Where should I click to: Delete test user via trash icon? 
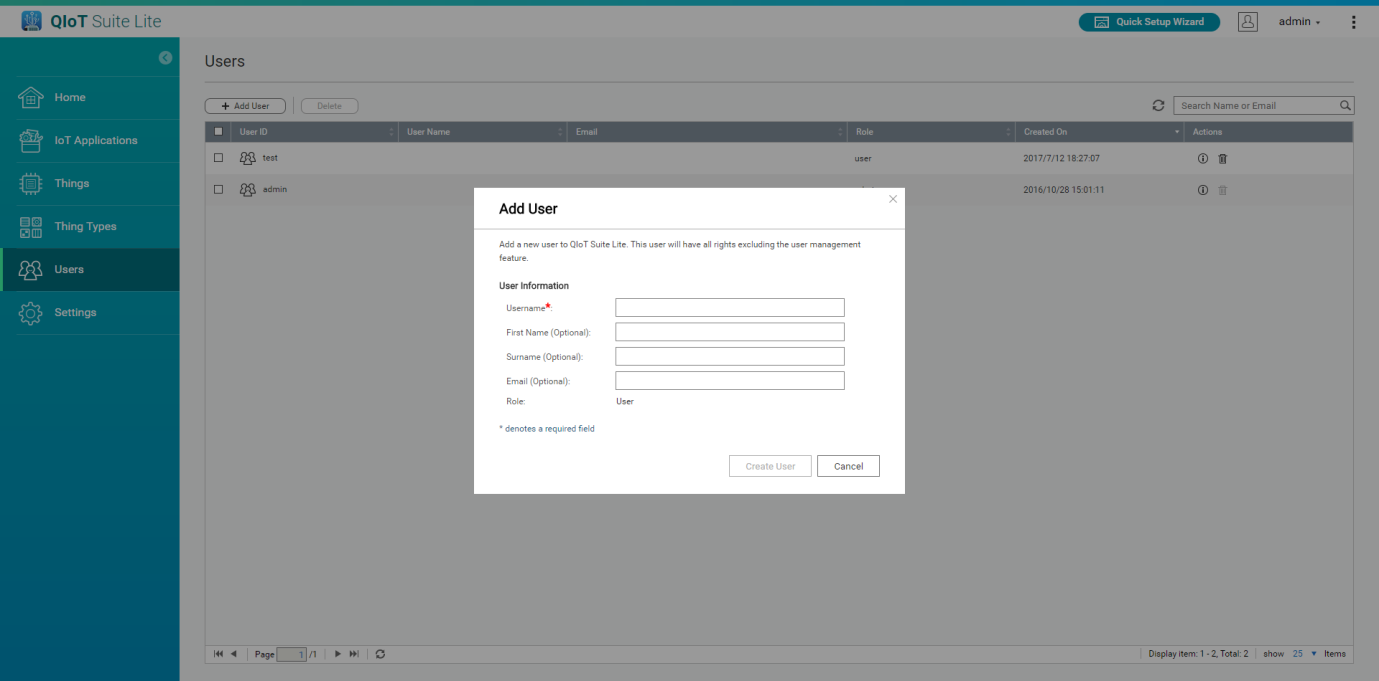[1222, 159]
